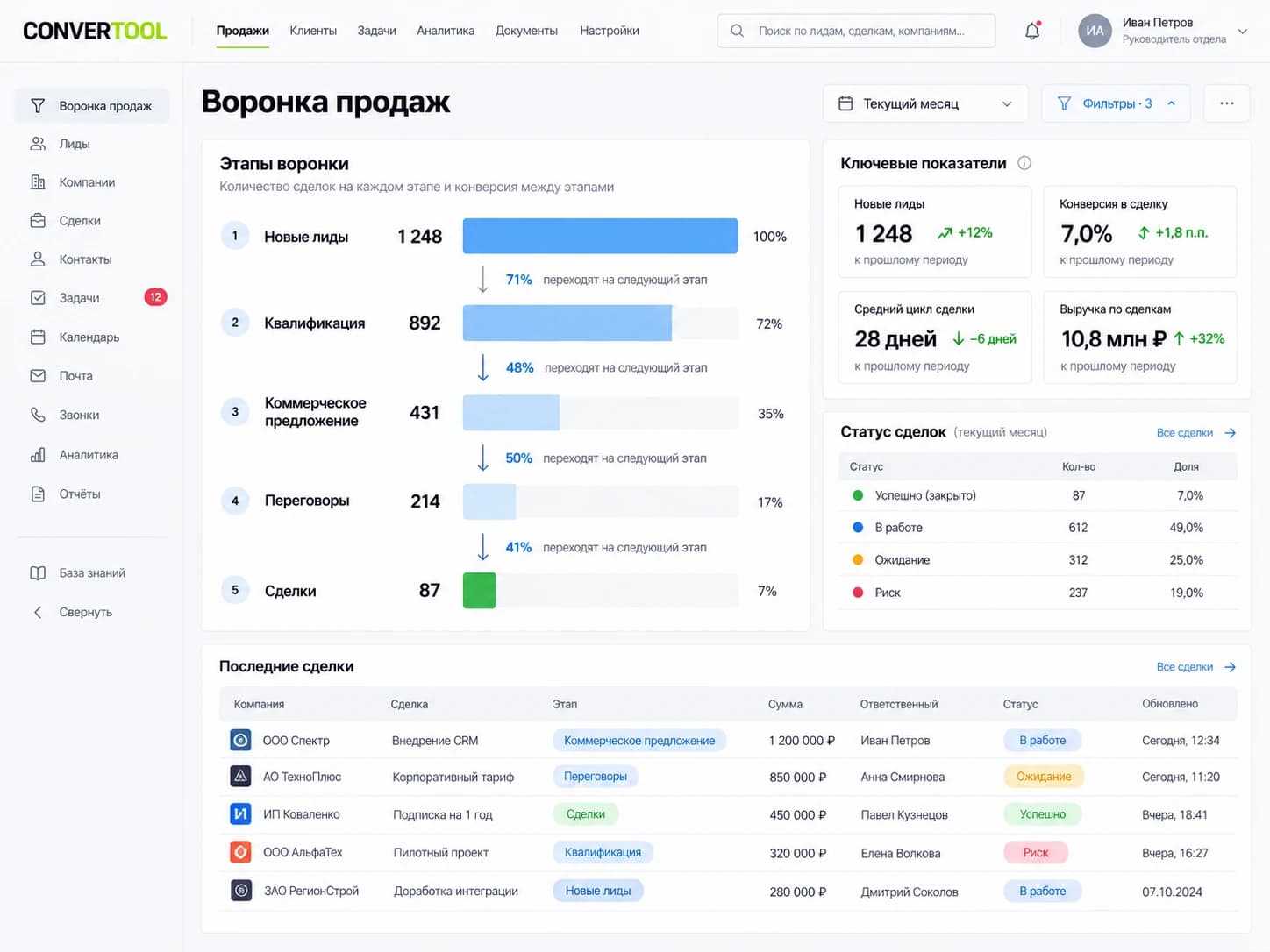Switch to the Документы top tab
The height and width of the screenshot is (952, 1270).
(x=526, y=31)
